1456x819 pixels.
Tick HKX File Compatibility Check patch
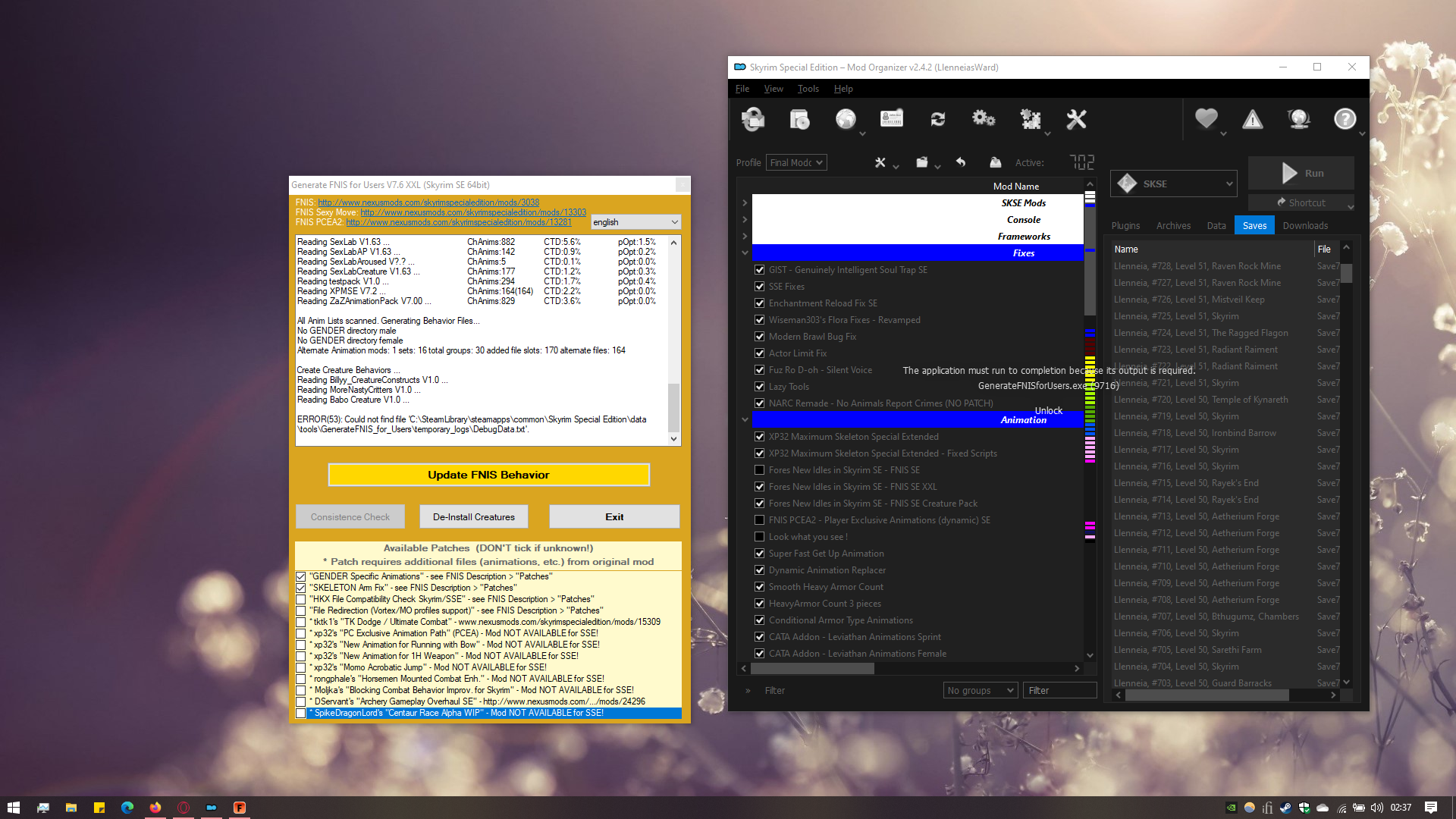pos(301,599)
